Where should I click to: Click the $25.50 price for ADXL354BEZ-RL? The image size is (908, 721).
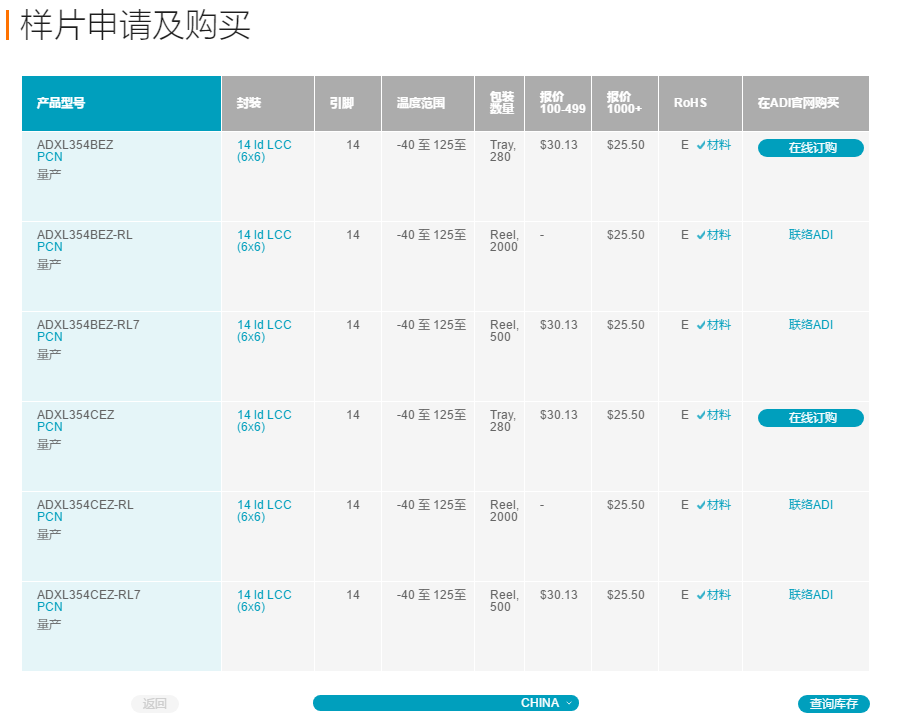tap(625, 235)
